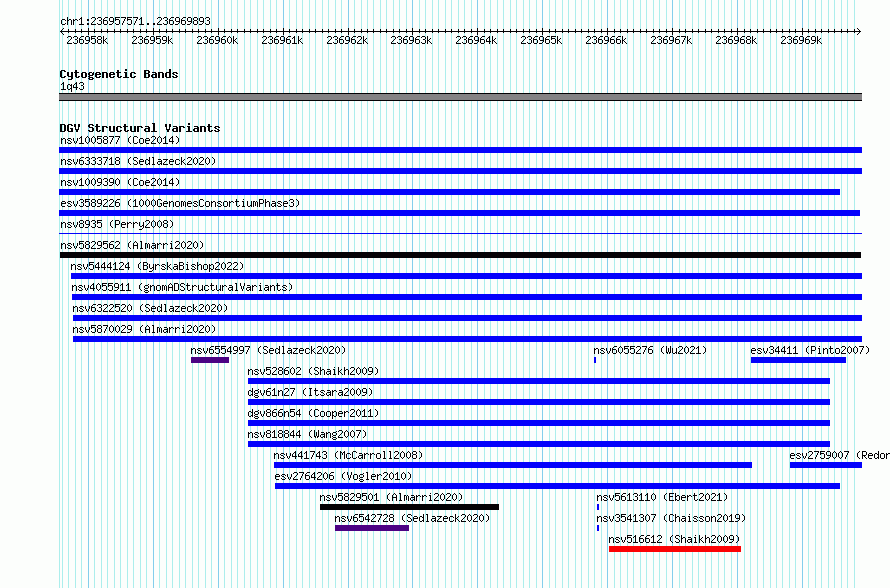This screenshot has width=890, height=588.
Task: Open nsv516612 (Shaikh2009) label
Action: [x=674, y=539]
